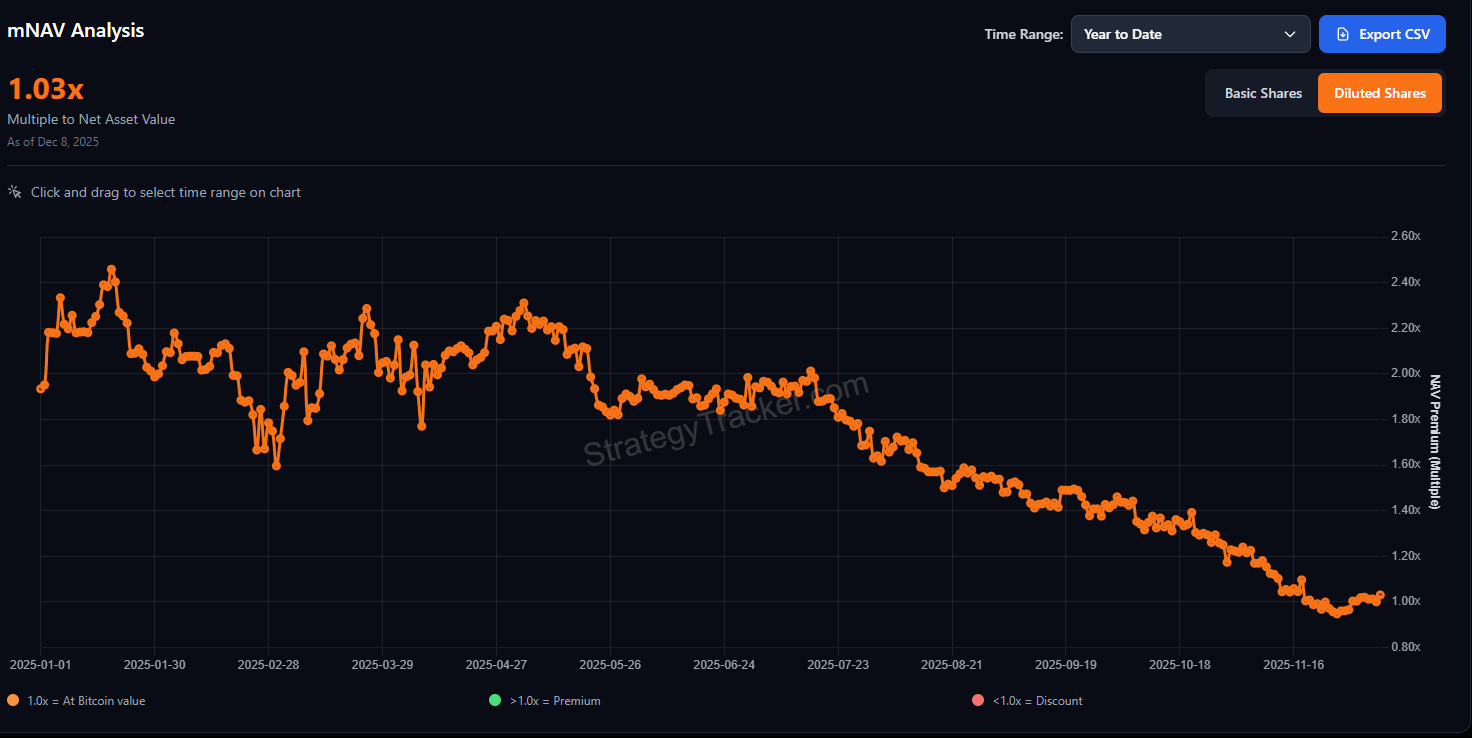Switch to Basic Shares
The width and height of the screenshot is (1472, 738).
(1263, 92)
